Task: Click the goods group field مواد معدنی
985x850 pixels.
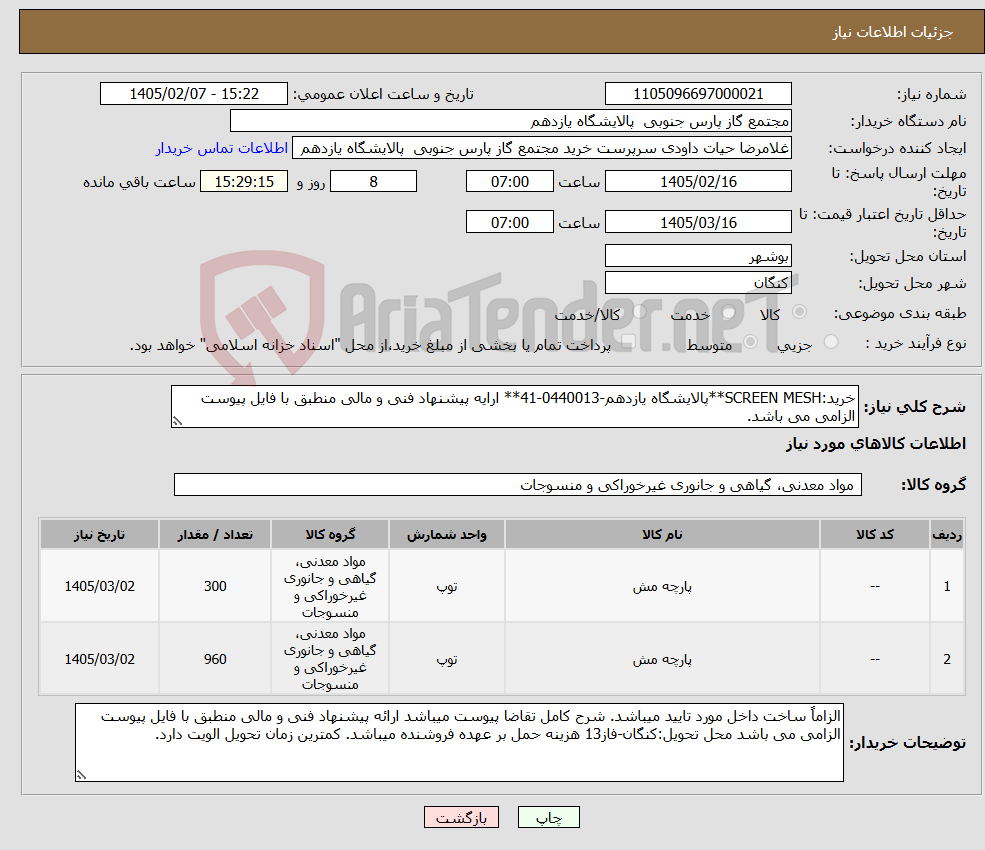Action: pyautogui.click(x=518, y=484)
